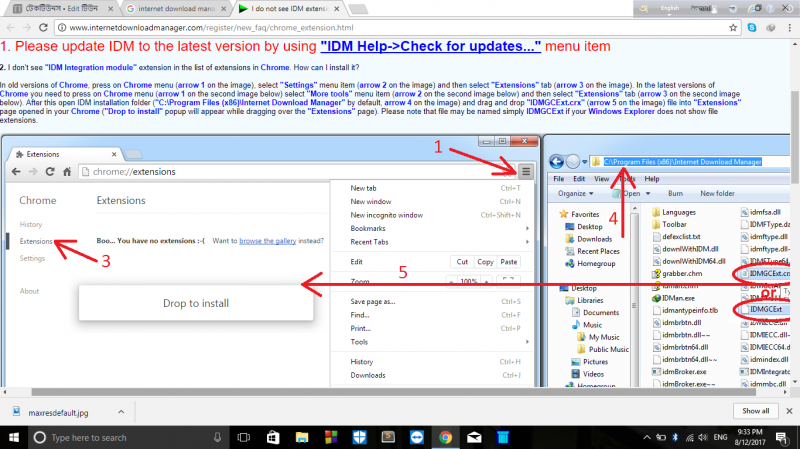View site information icon in address bar
The width and height of the screenshot is (800, 449).
coord(62,28)
